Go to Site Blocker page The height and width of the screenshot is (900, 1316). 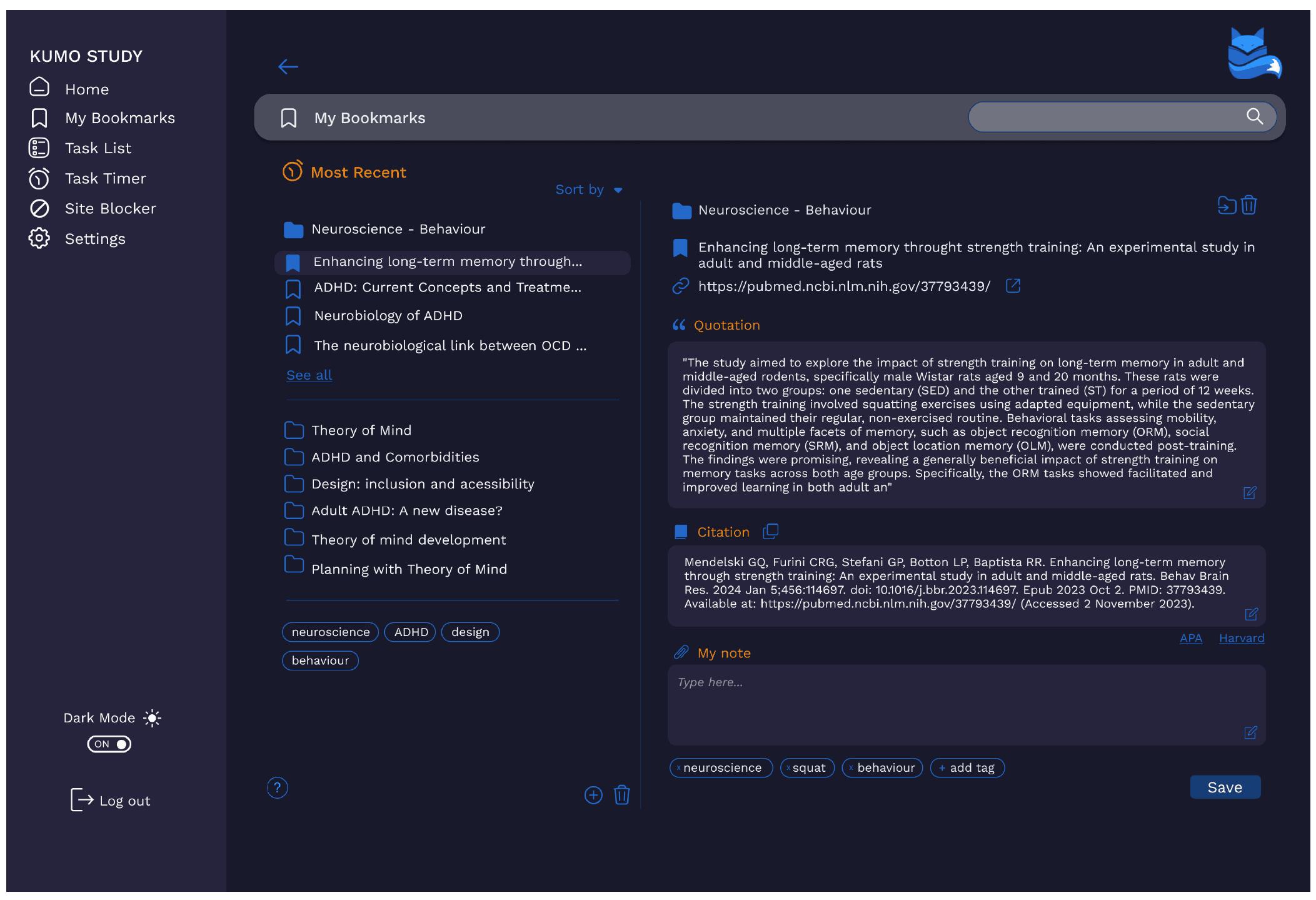click(x=110, y=209)
